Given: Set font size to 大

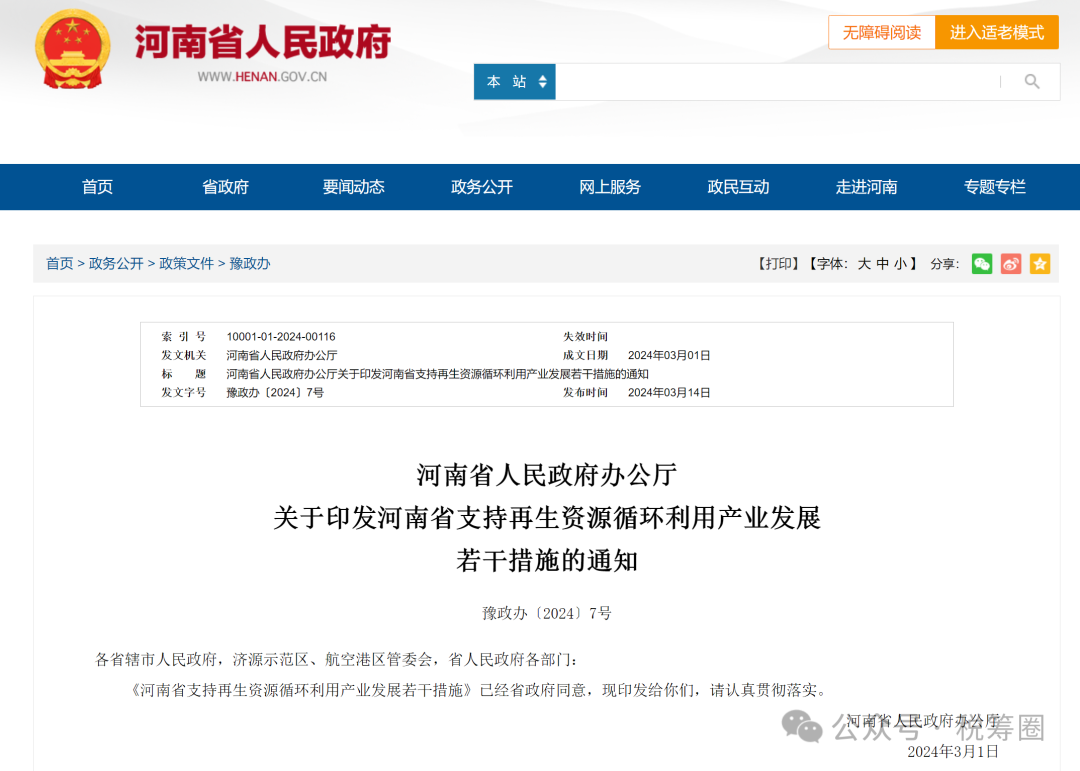Looking at the screenshot, I should click(864, 264).
